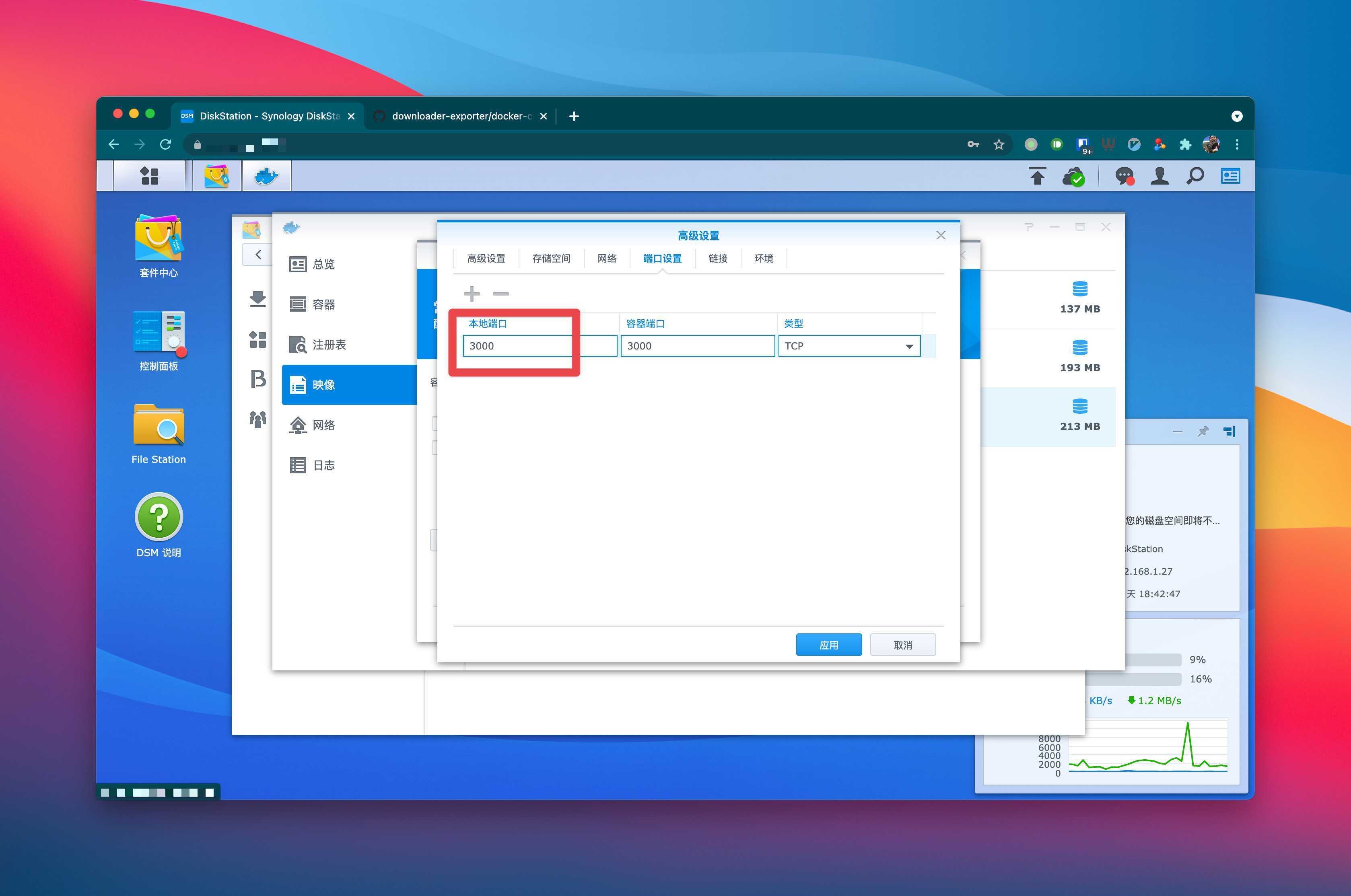The height and width of the screenshot is (896, 1351).
Task: Open Chrome extensions puzzle icon
Action: coord(1185,144)
